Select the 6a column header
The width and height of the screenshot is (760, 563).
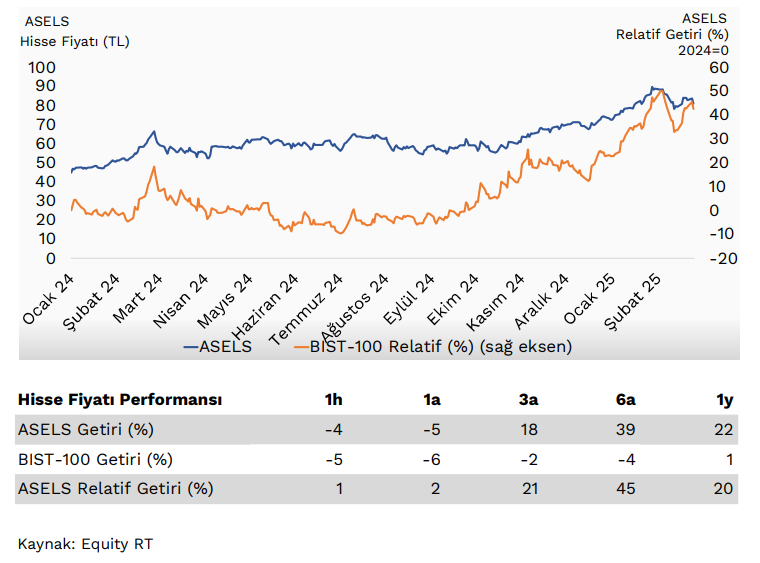coord(627,400)
